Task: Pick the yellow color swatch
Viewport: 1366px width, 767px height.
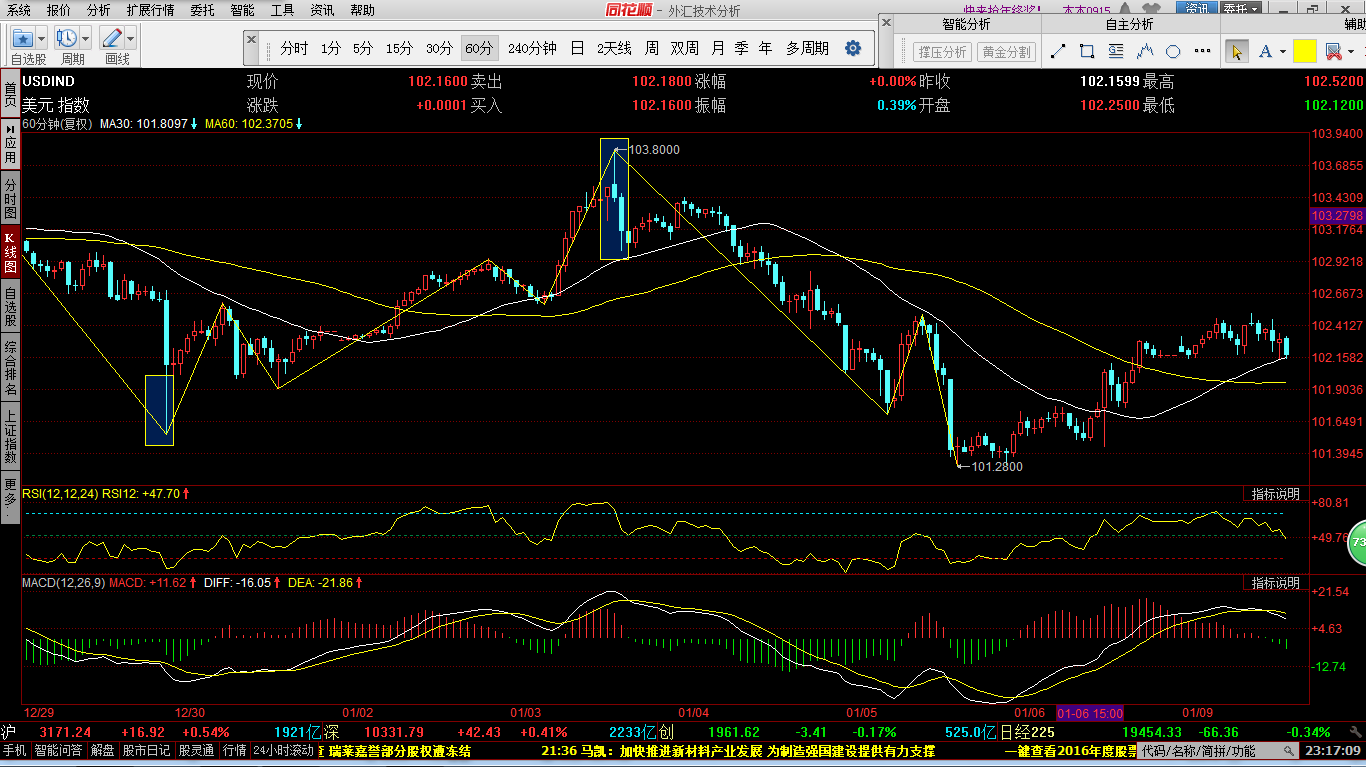Action: pyautogui.click(x=1304, y=51)
